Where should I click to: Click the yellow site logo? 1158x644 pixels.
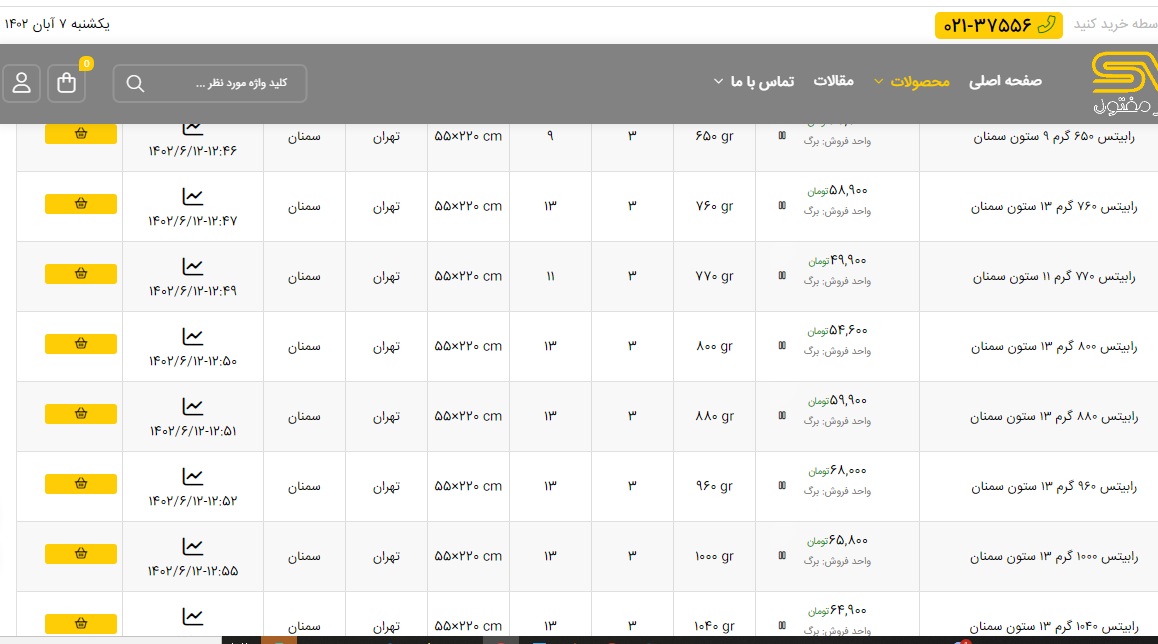(x=1122, y=82)
